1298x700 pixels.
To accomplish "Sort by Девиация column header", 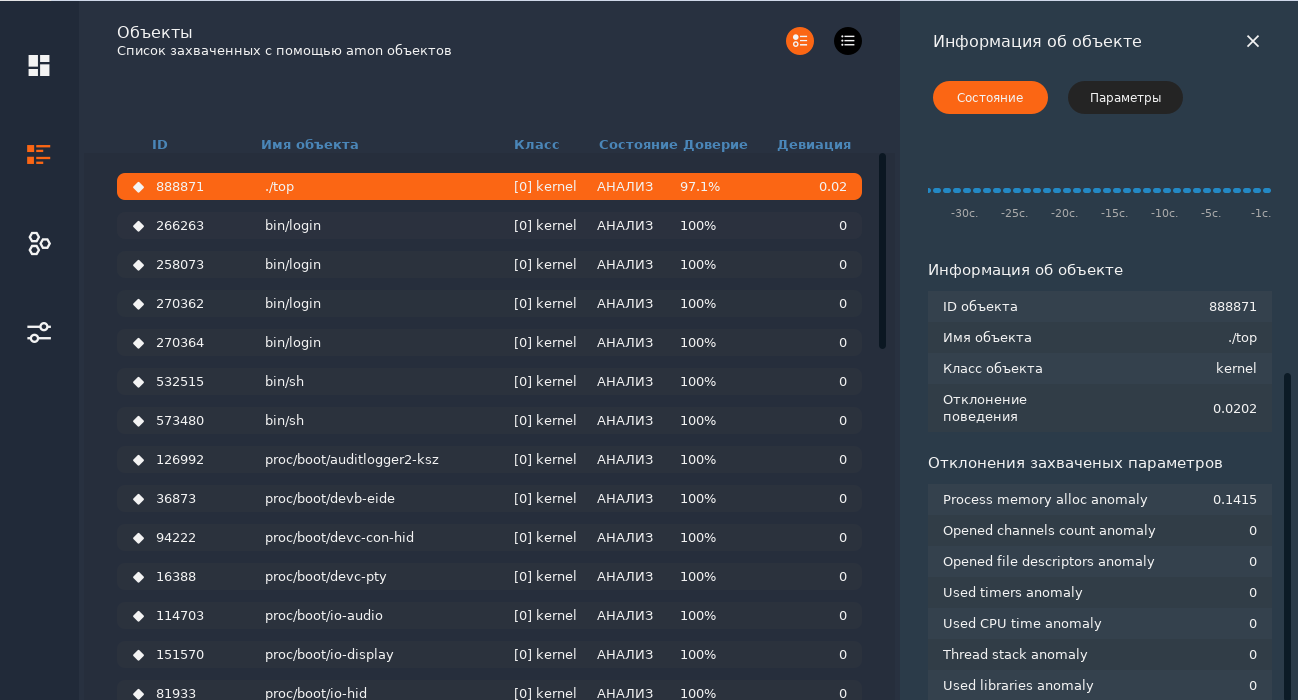I will (x=813, y=145).
